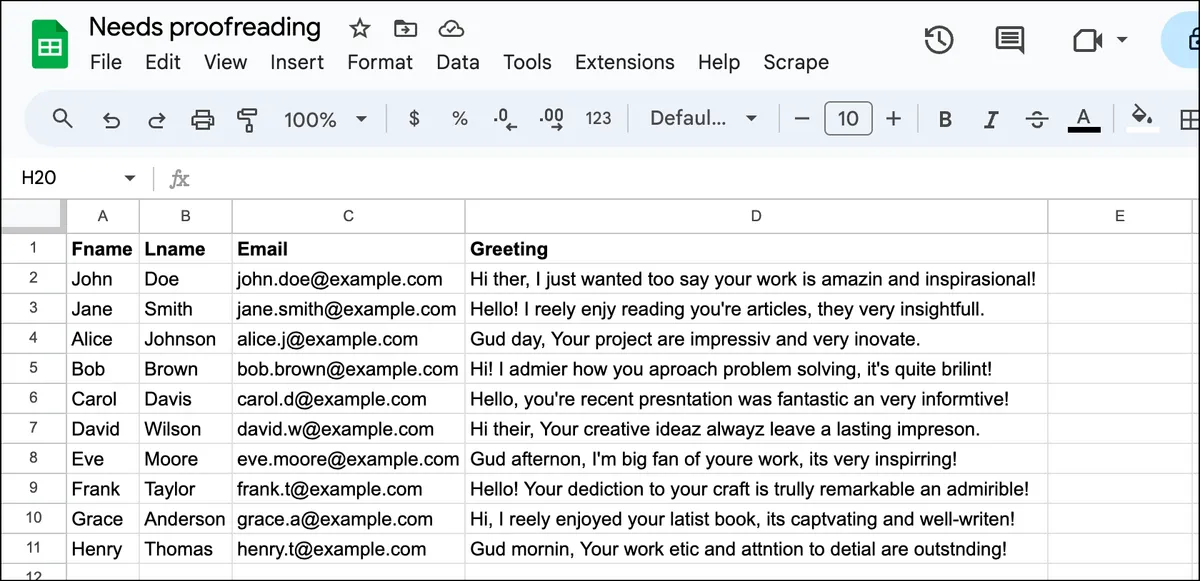Select column C header

tap(348, 216)
